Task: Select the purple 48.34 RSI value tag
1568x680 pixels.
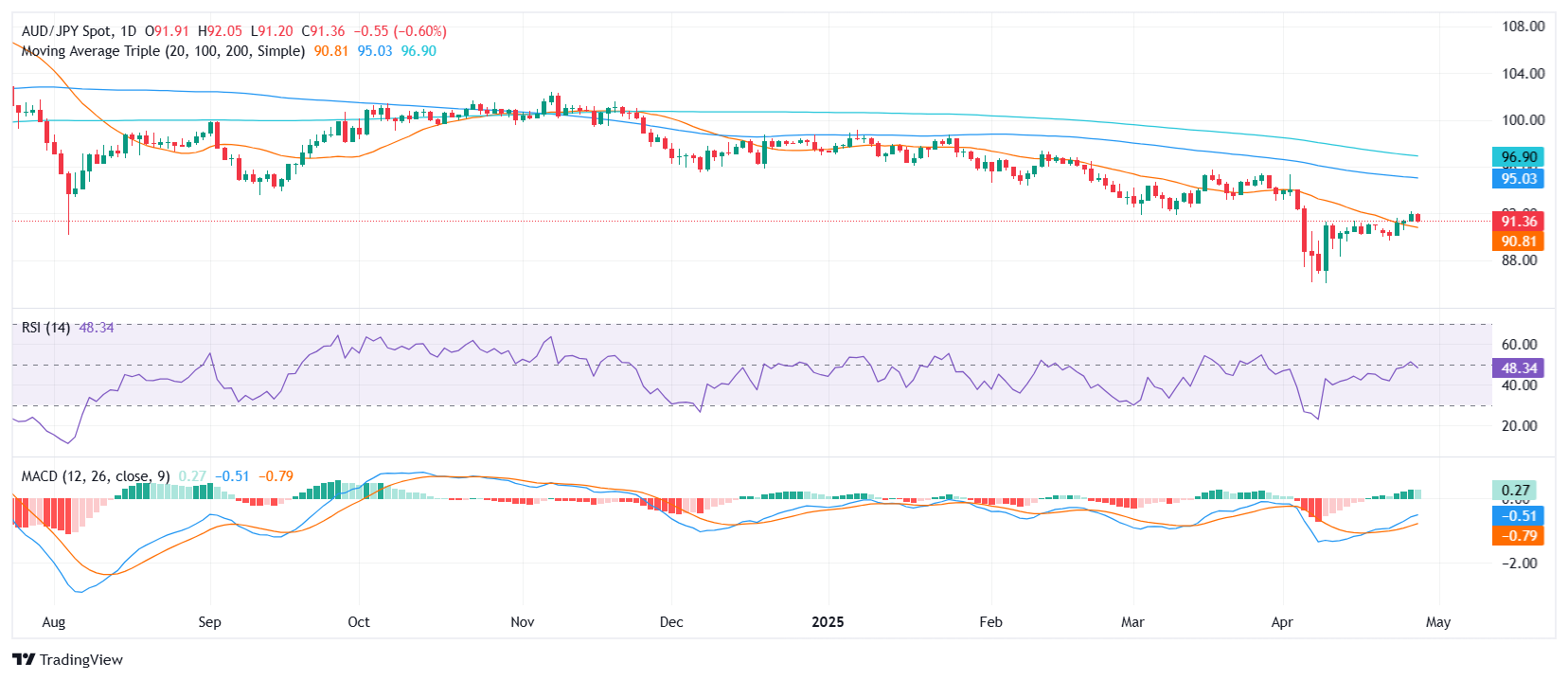Action: pyautogui.click(x=1518, y=368)
